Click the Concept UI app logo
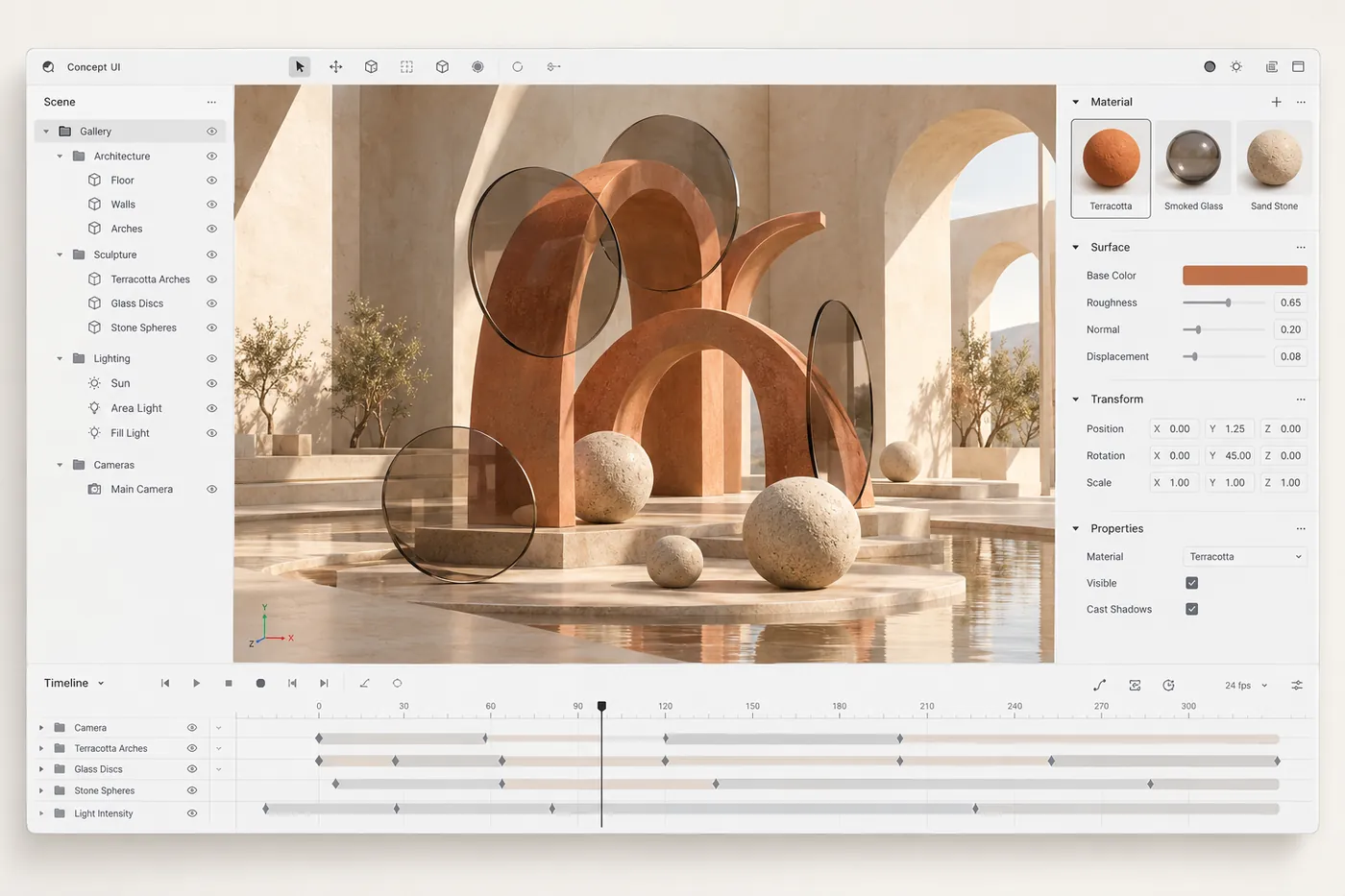The height and width of the screenshot is (896, 1345). 48,66
